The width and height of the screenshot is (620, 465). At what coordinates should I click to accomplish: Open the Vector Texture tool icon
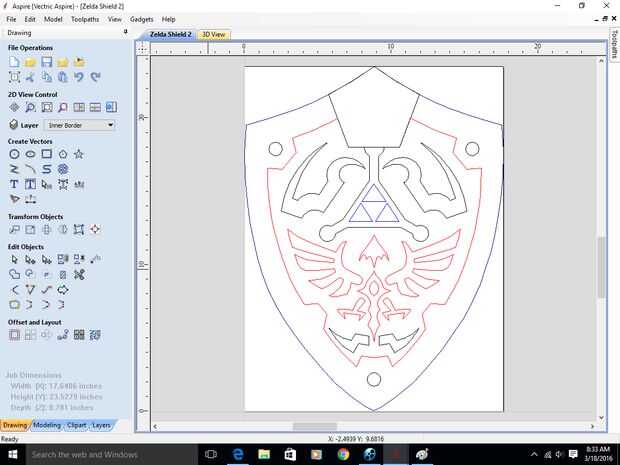(63, 169)
